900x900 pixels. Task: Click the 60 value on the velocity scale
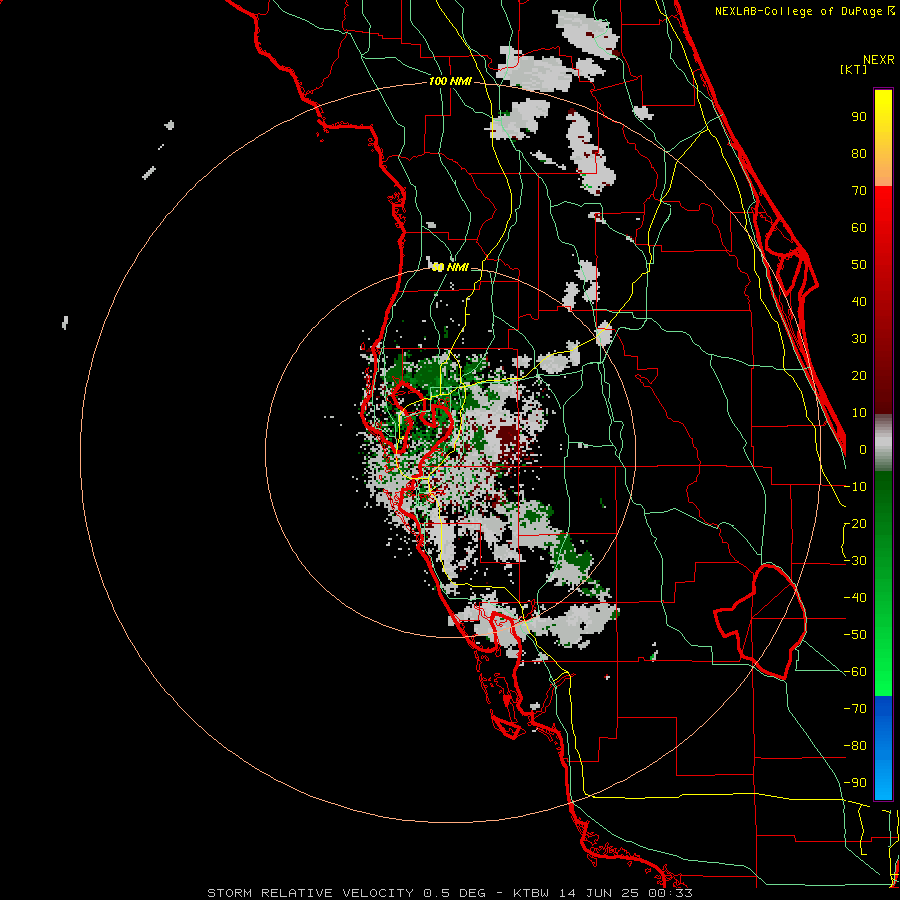(859, 228)
